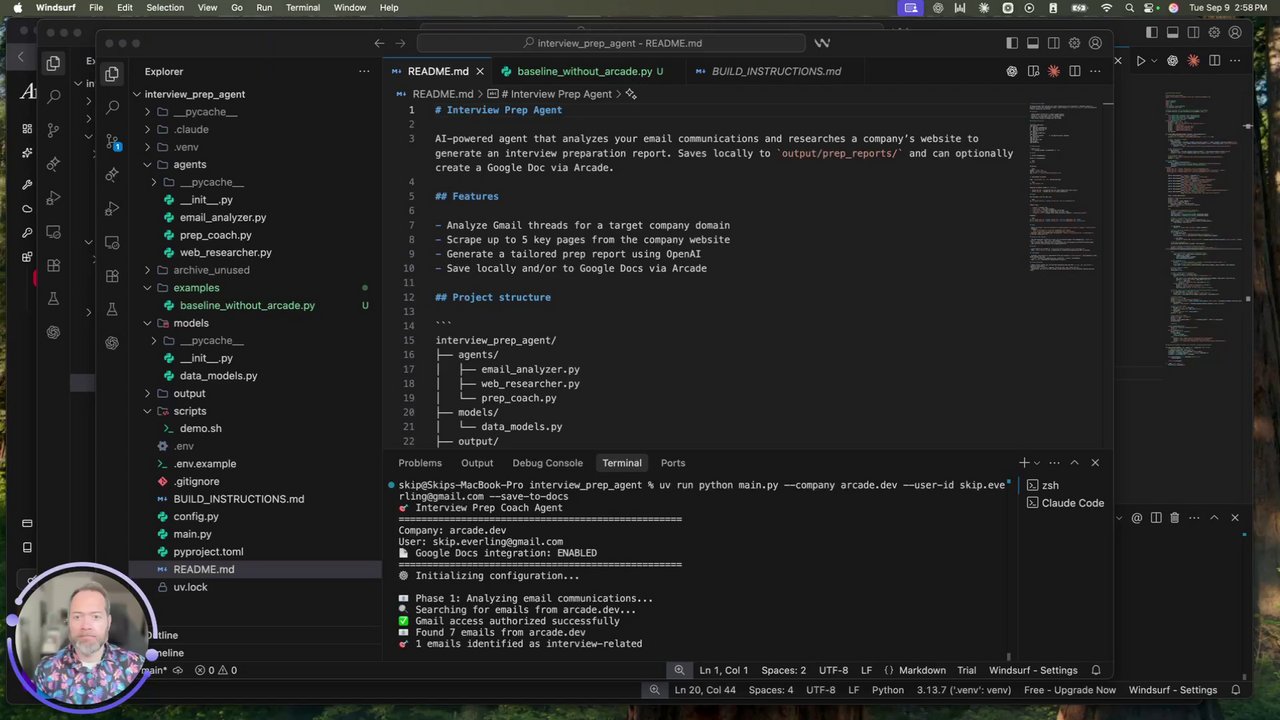This screenshot has width=1280, height=720.
Task: Open front window's notifications bell in status bar
Action: click(1096, 670)
